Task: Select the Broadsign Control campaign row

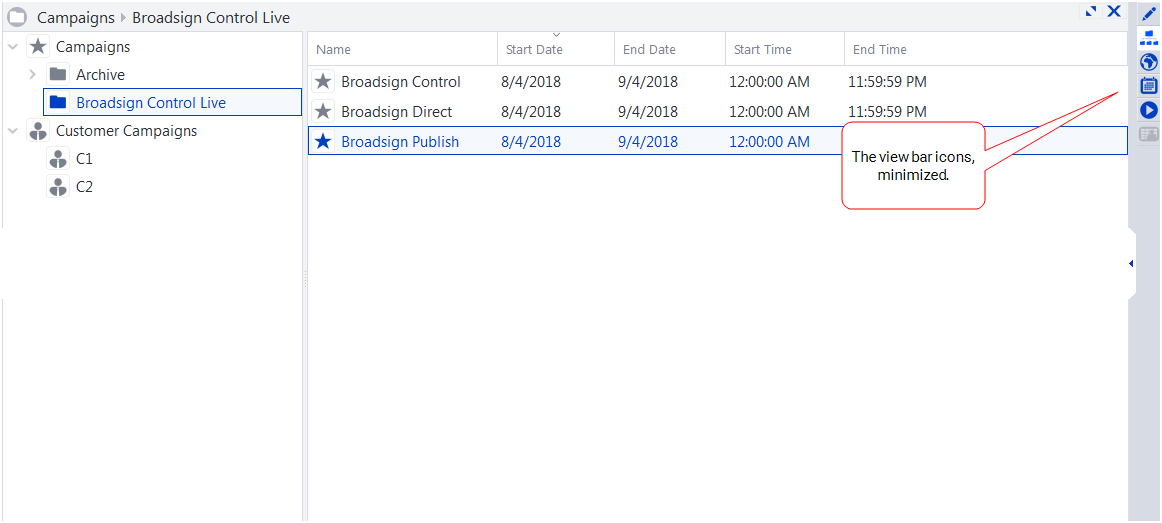Action: click(x=401, y=82)
